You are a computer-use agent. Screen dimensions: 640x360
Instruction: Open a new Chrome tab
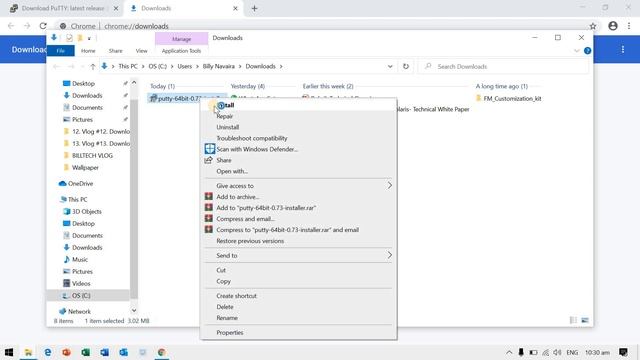[254, 8]
